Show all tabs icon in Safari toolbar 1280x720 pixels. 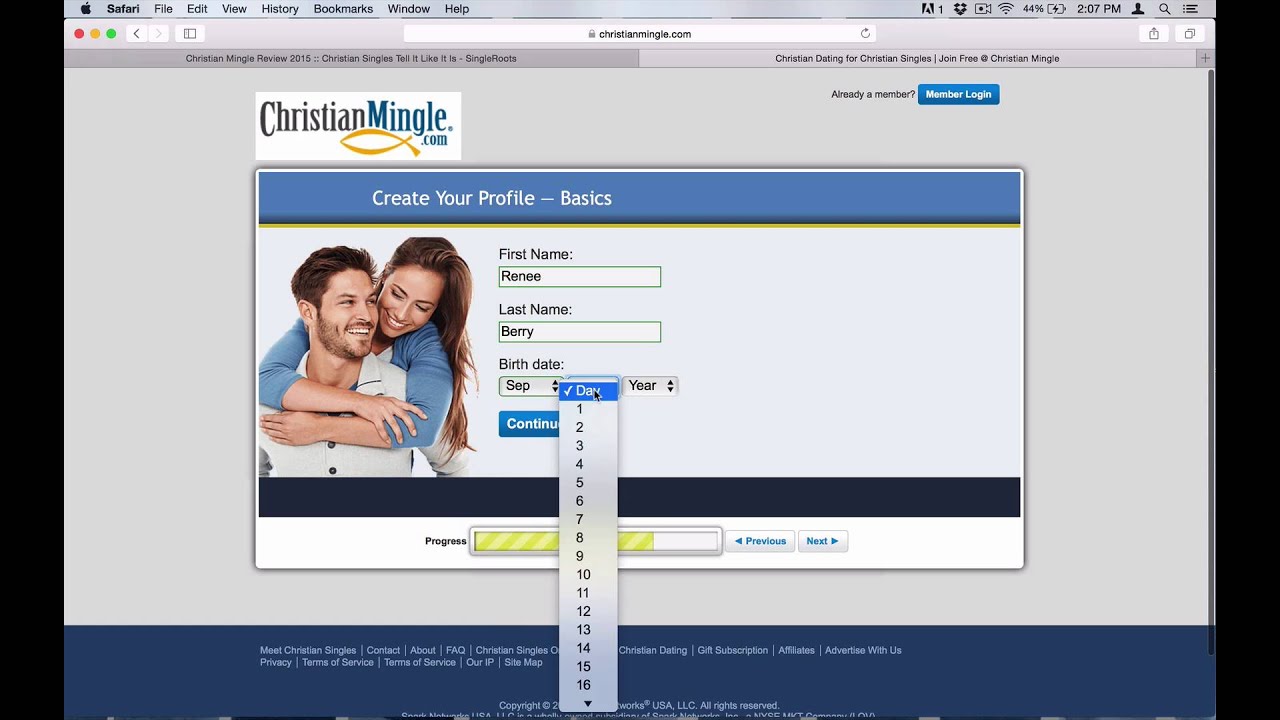tap(1190, 34)
